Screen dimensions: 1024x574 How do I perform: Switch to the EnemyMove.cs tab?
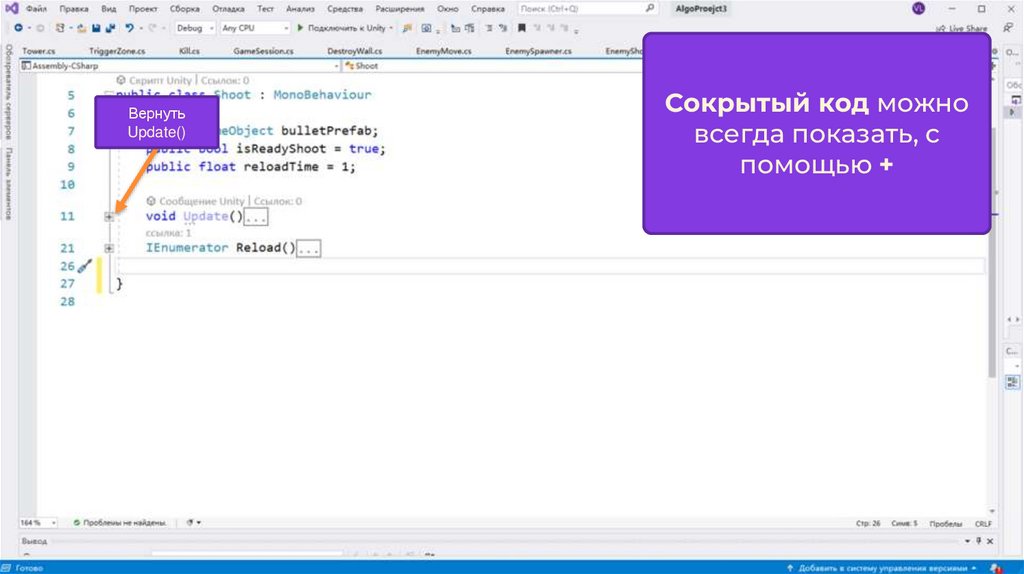coord(443,51)
